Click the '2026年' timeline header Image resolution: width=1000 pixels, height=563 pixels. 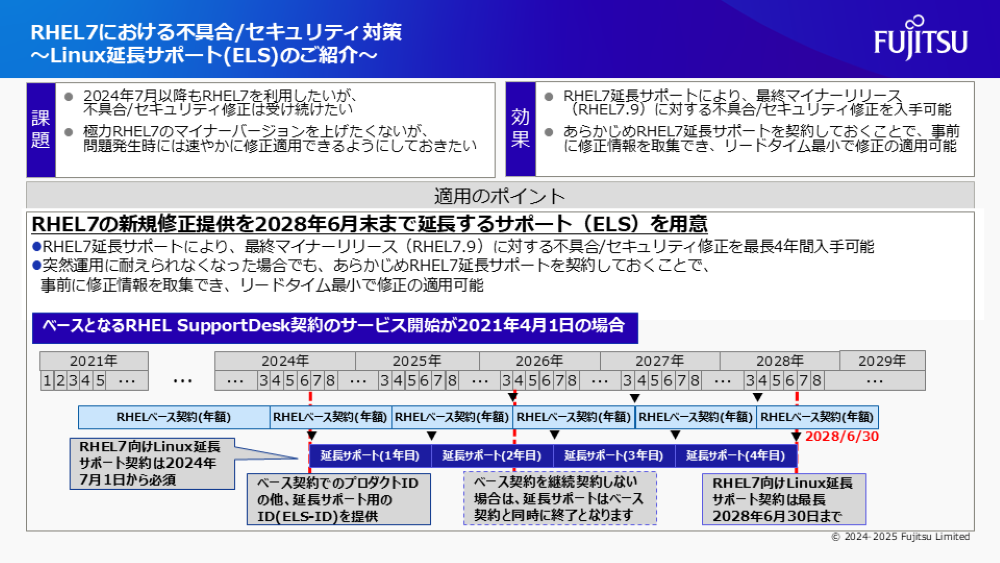click(x=540, y=361)
